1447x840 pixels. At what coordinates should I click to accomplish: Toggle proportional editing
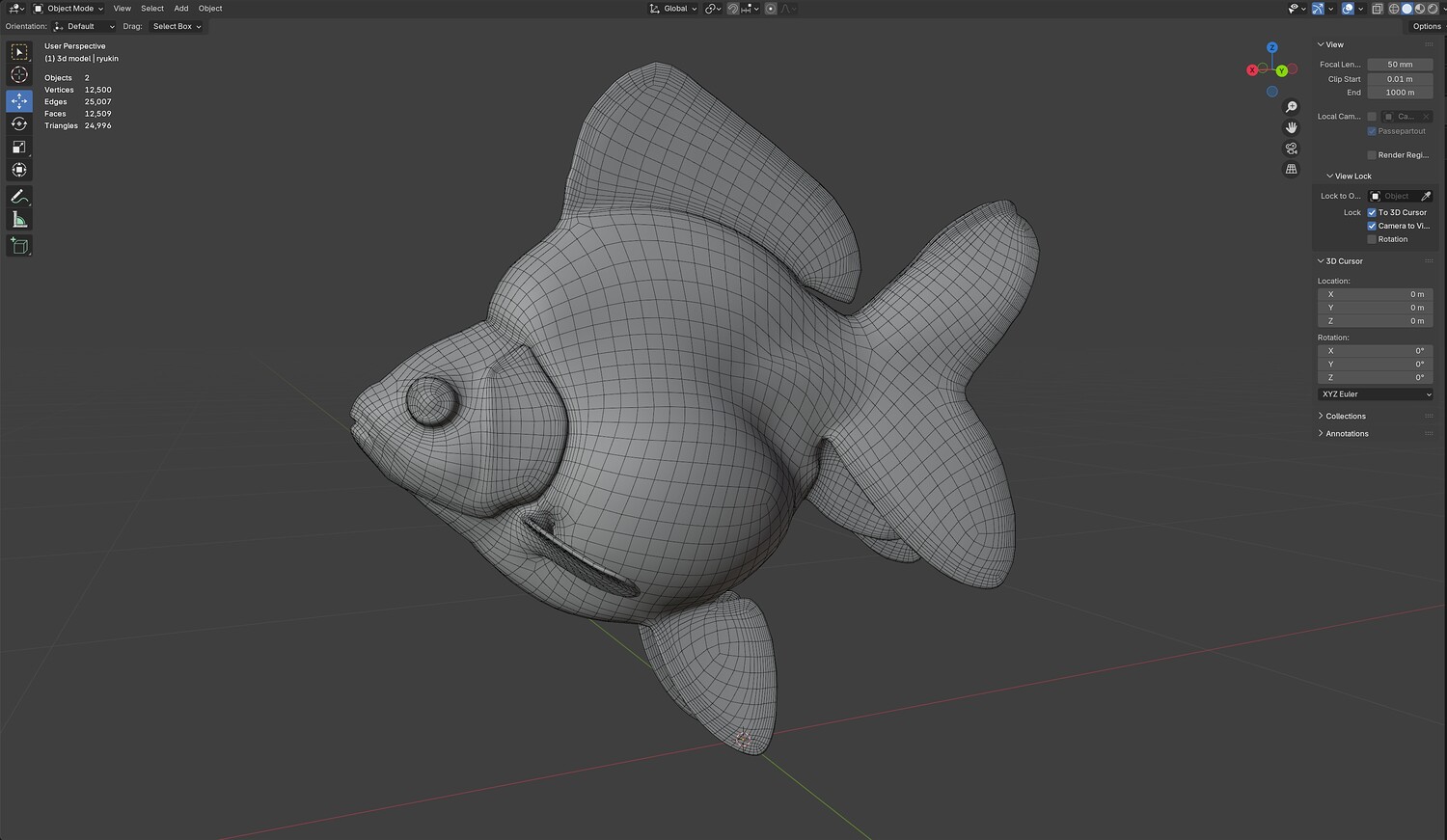(x=771, y=9)
